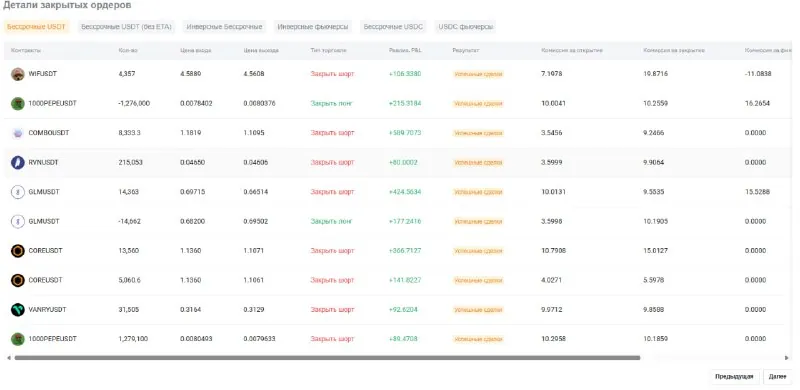Click the closing fee 5.5978

pos(654,280)
